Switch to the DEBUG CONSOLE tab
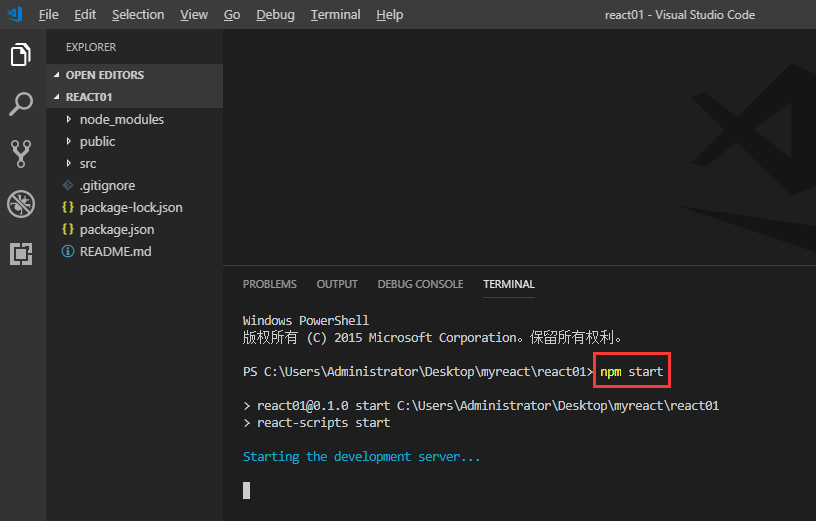The width and height of the screenshot is (816, 521). click(x=420, y=284)
